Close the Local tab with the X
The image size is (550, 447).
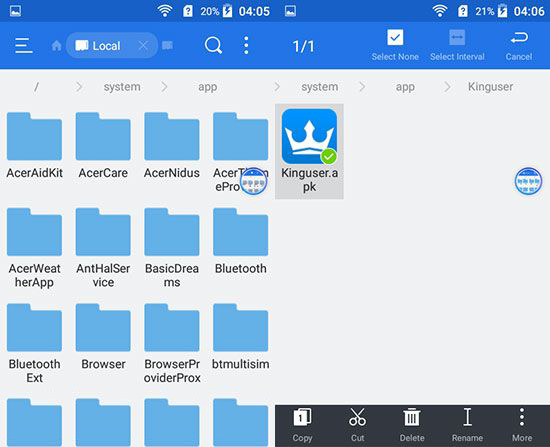pyautogui.click(x=143, y=46)
